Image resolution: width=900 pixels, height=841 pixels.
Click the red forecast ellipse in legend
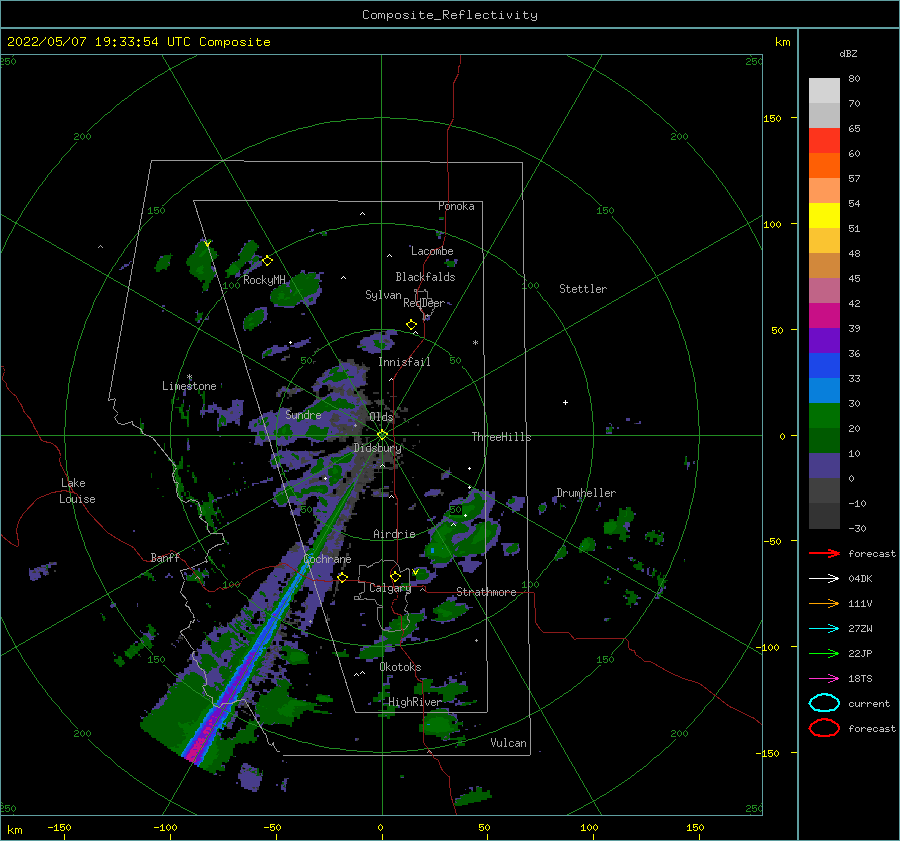click(x=824, y=728)
